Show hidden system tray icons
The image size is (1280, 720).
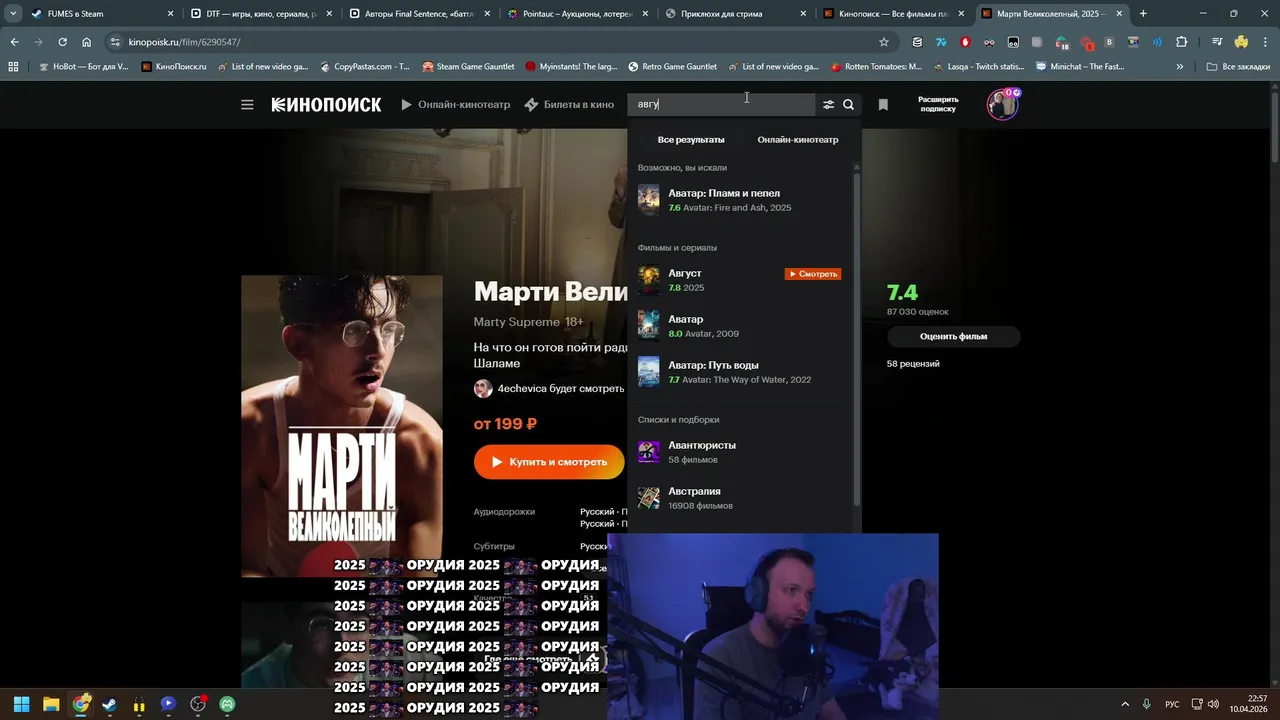1125,704
